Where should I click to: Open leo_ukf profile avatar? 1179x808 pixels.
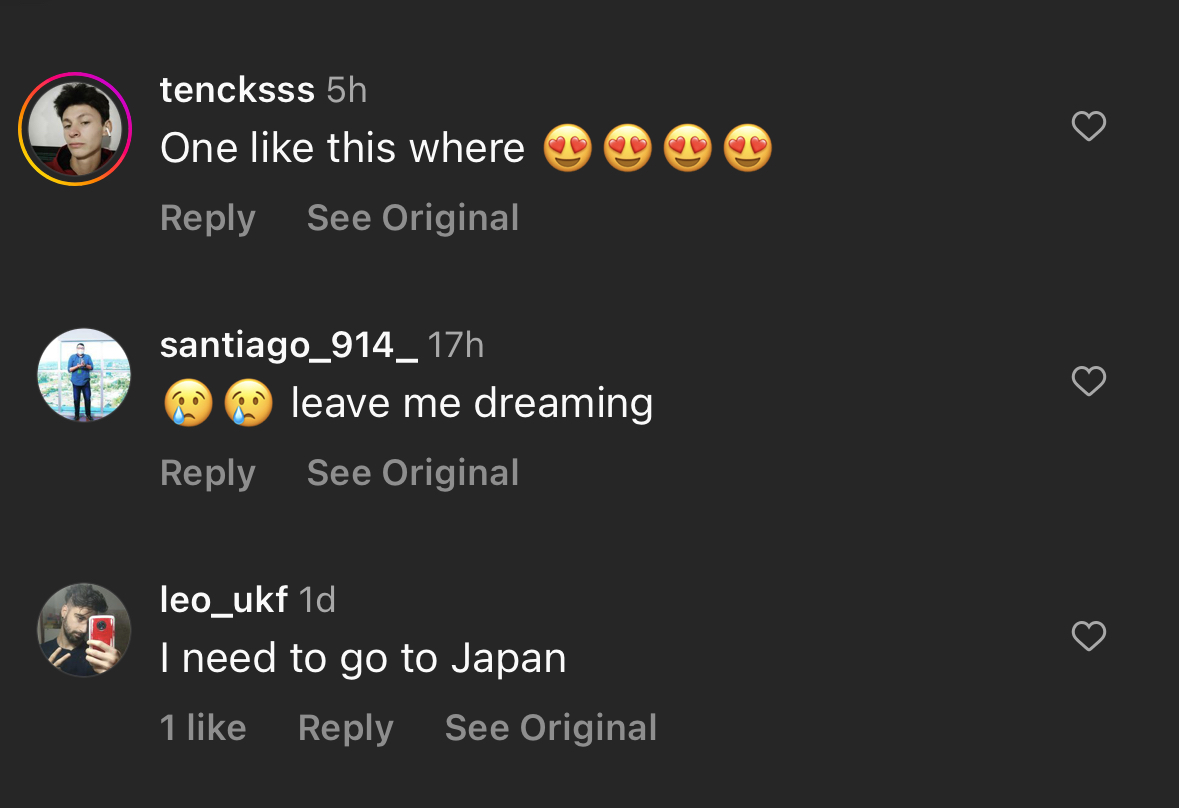84,630
